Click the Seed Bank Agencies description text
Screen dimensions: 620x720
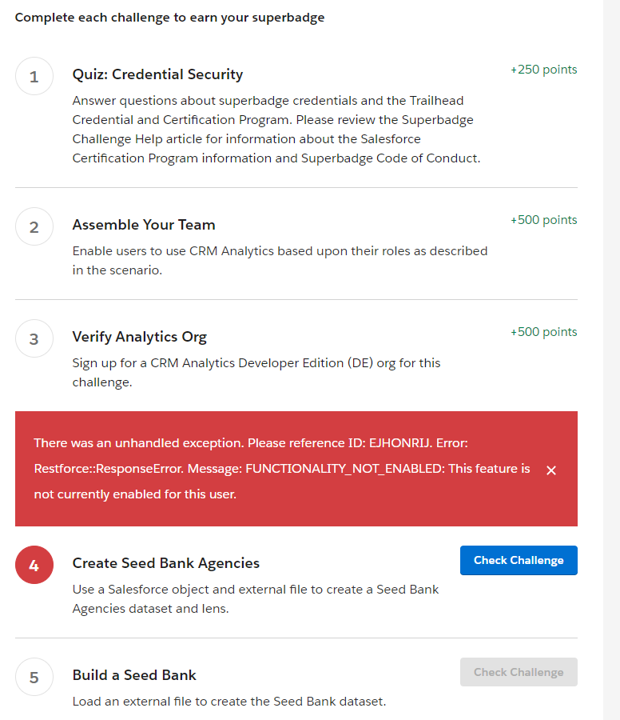255,599
